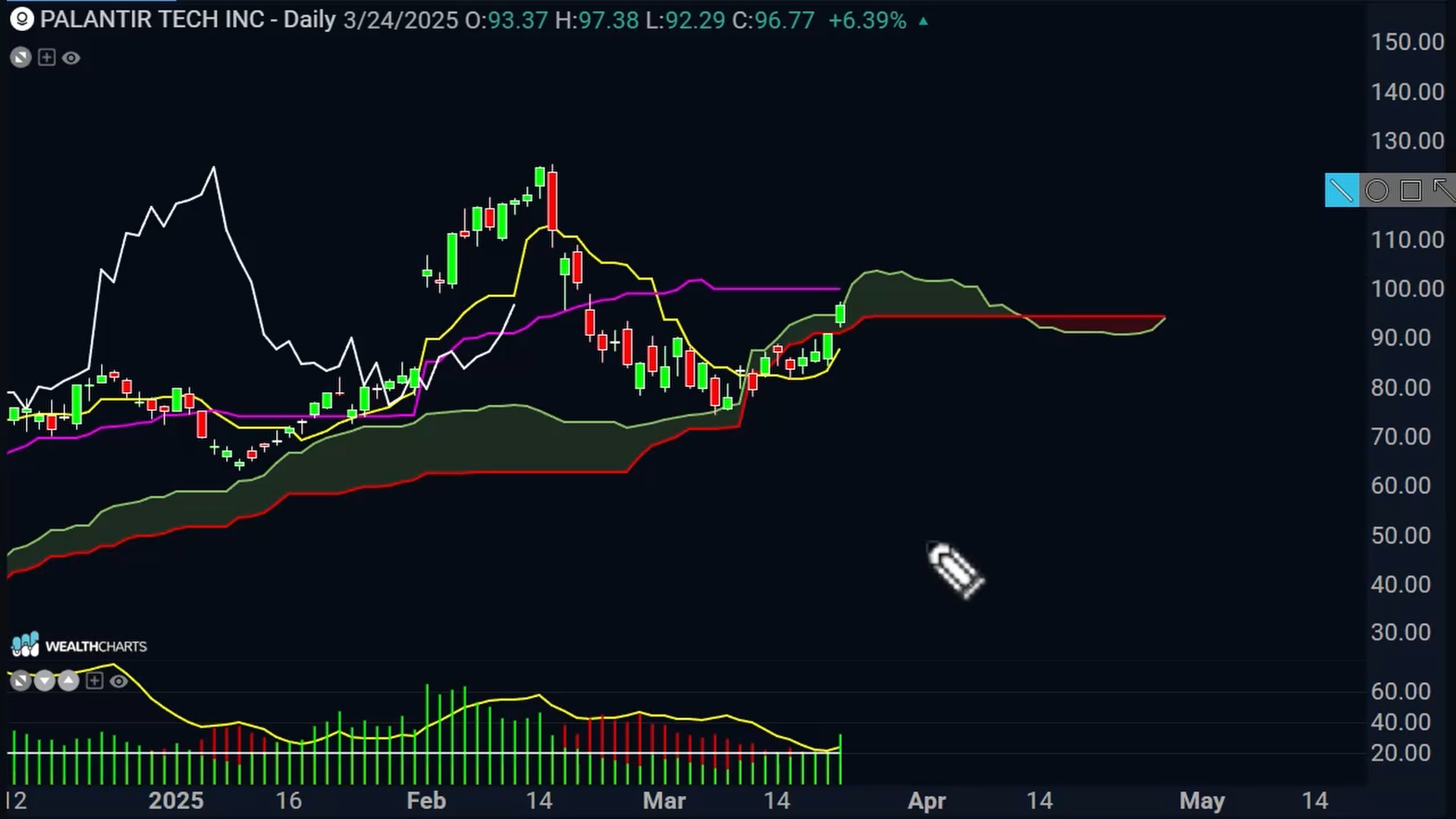This screenshot has height=819, width=1456.
Task: Select the circle drawing tool
Action: click(x=1376, y=190)
